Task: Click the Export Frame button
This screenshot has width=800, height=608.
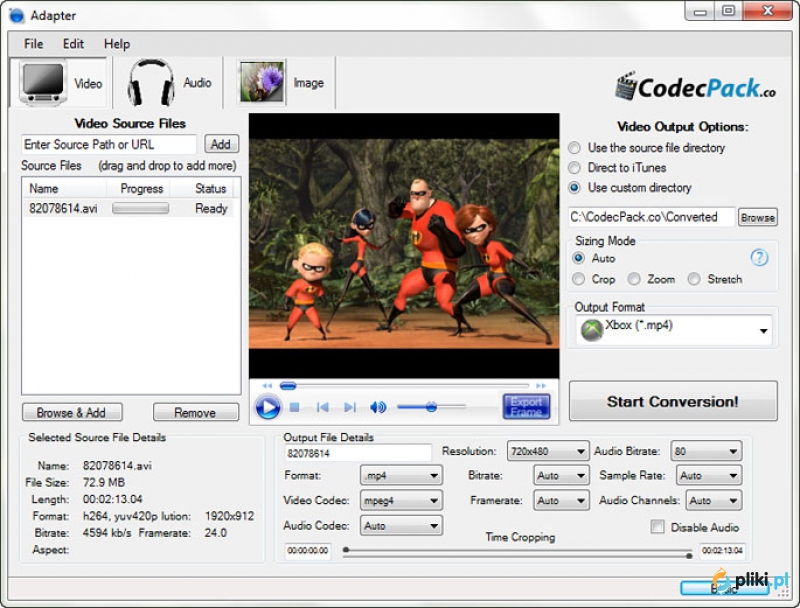Action: point(526,407)
